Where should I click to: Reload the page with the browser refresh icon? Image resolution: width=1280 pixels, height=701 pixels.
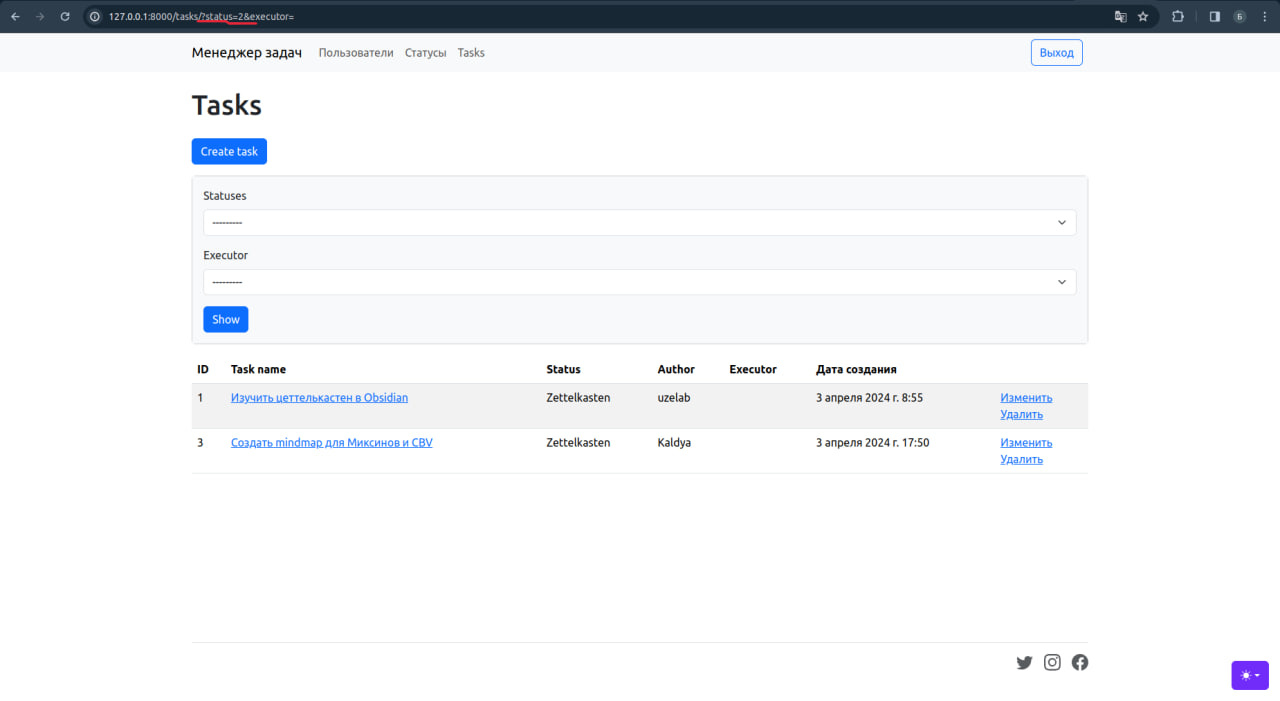click(x=65, y=16)
